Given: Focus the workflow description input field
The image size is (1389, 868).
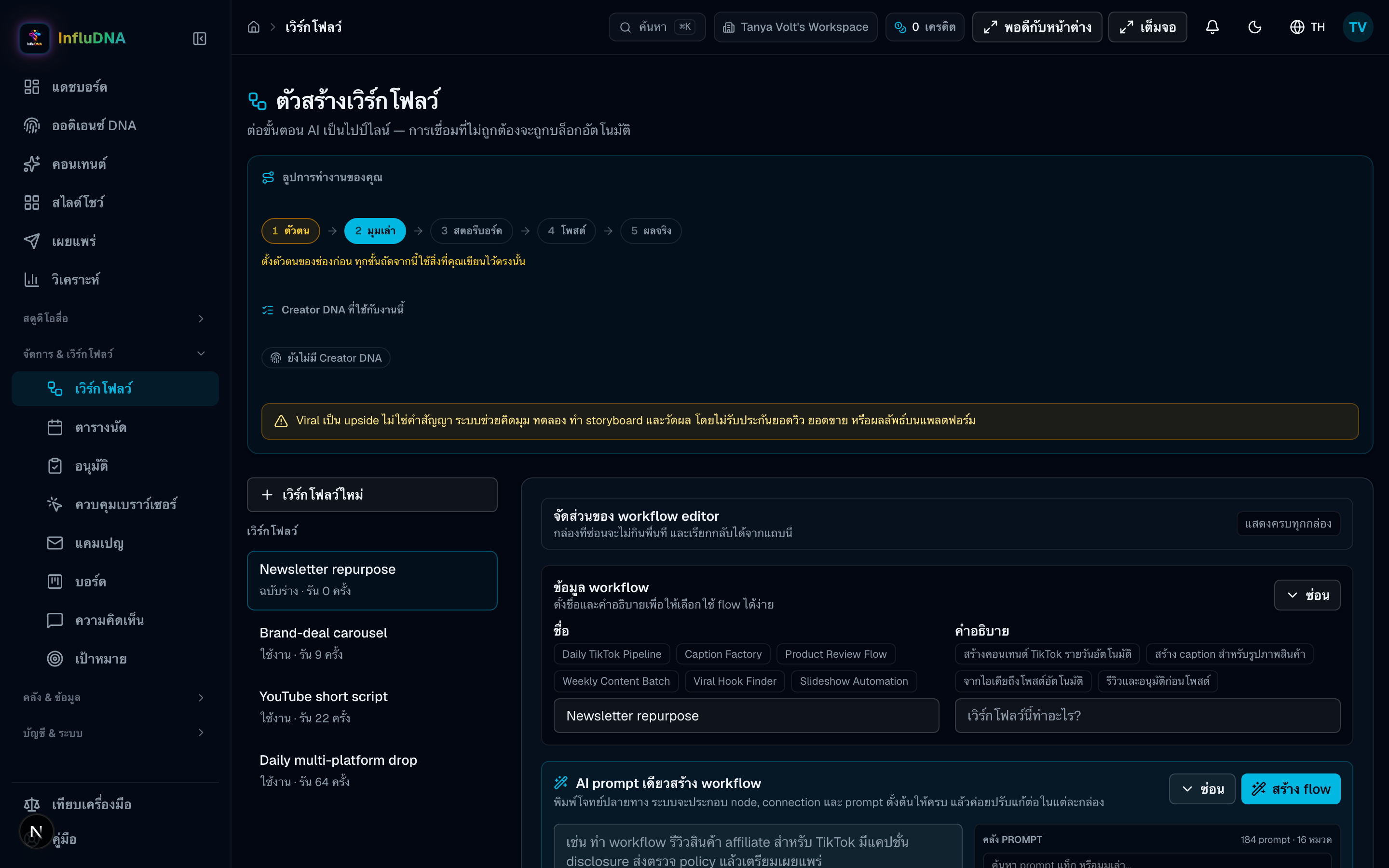Looking at the screenshot, I should pos(1147,715).
